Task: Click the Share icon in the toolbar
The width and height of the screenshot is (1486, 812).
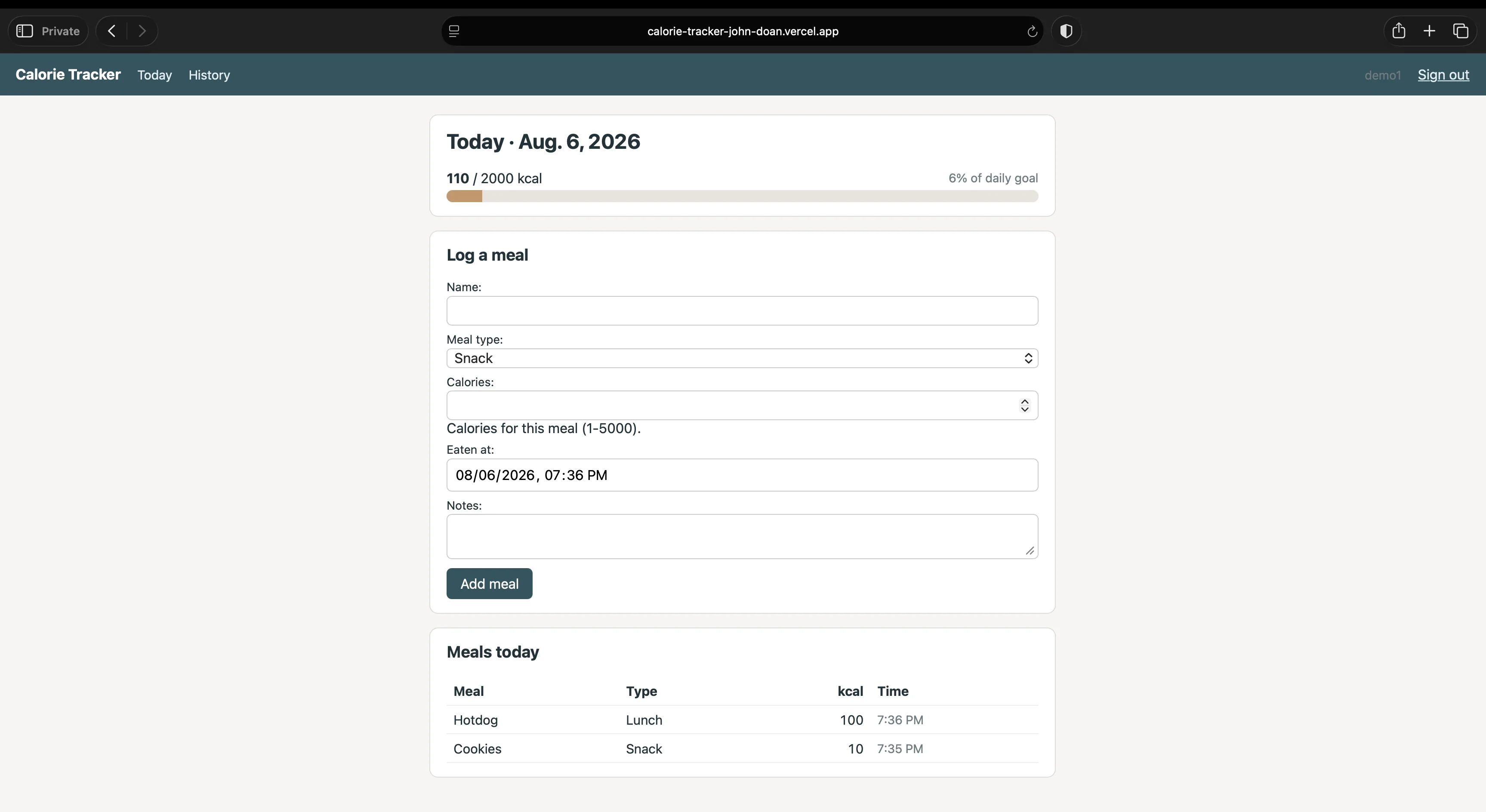Action: (1398, 31)
